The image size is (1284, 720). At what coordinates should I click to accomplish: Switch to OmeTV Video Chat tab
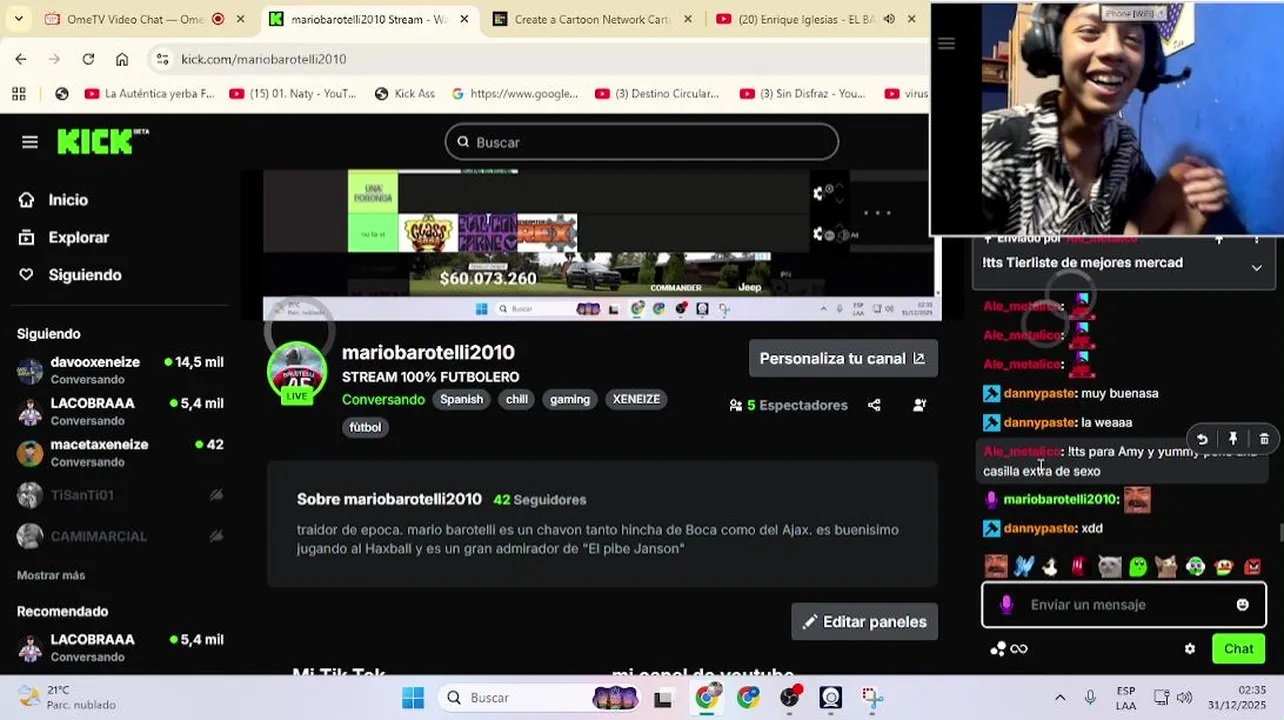pos(140,19)
